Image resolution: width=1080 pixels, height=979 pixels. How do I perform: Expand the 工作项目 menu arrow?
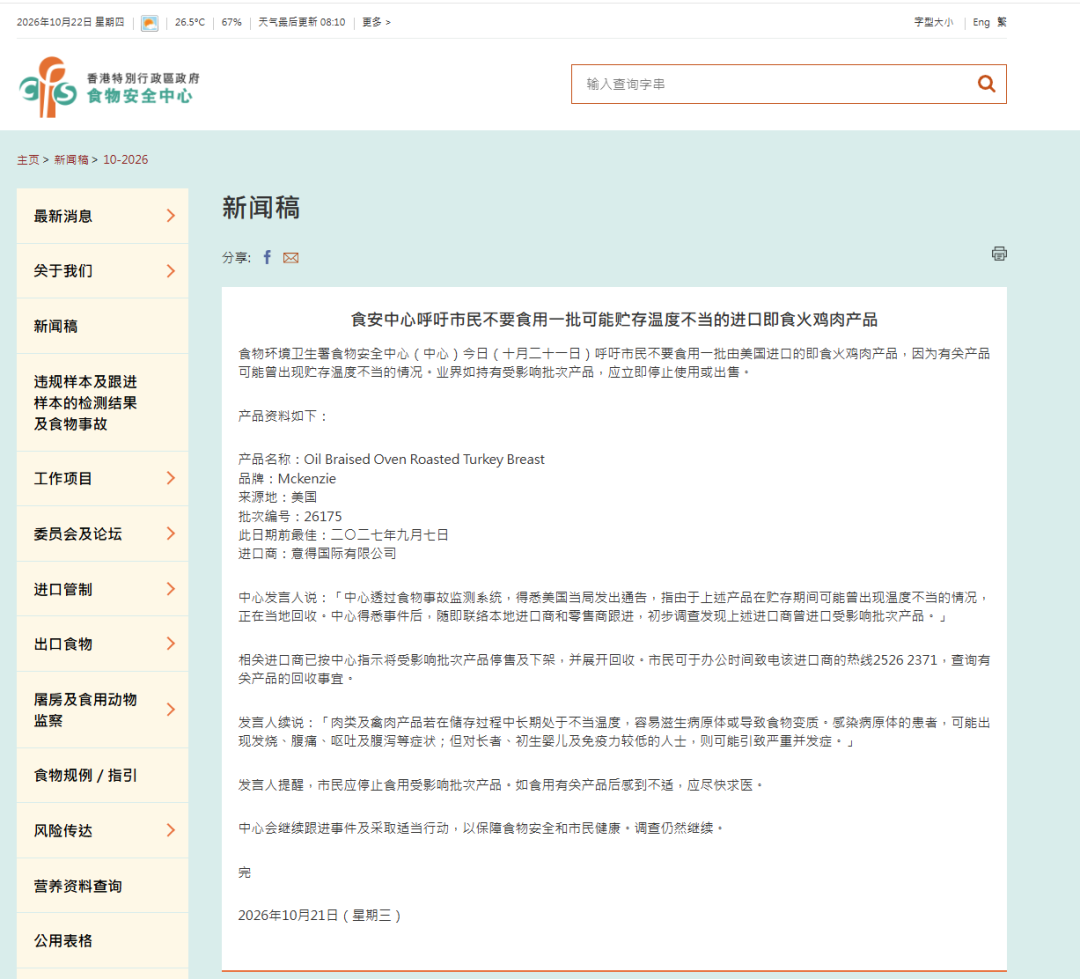click(171, 478)
